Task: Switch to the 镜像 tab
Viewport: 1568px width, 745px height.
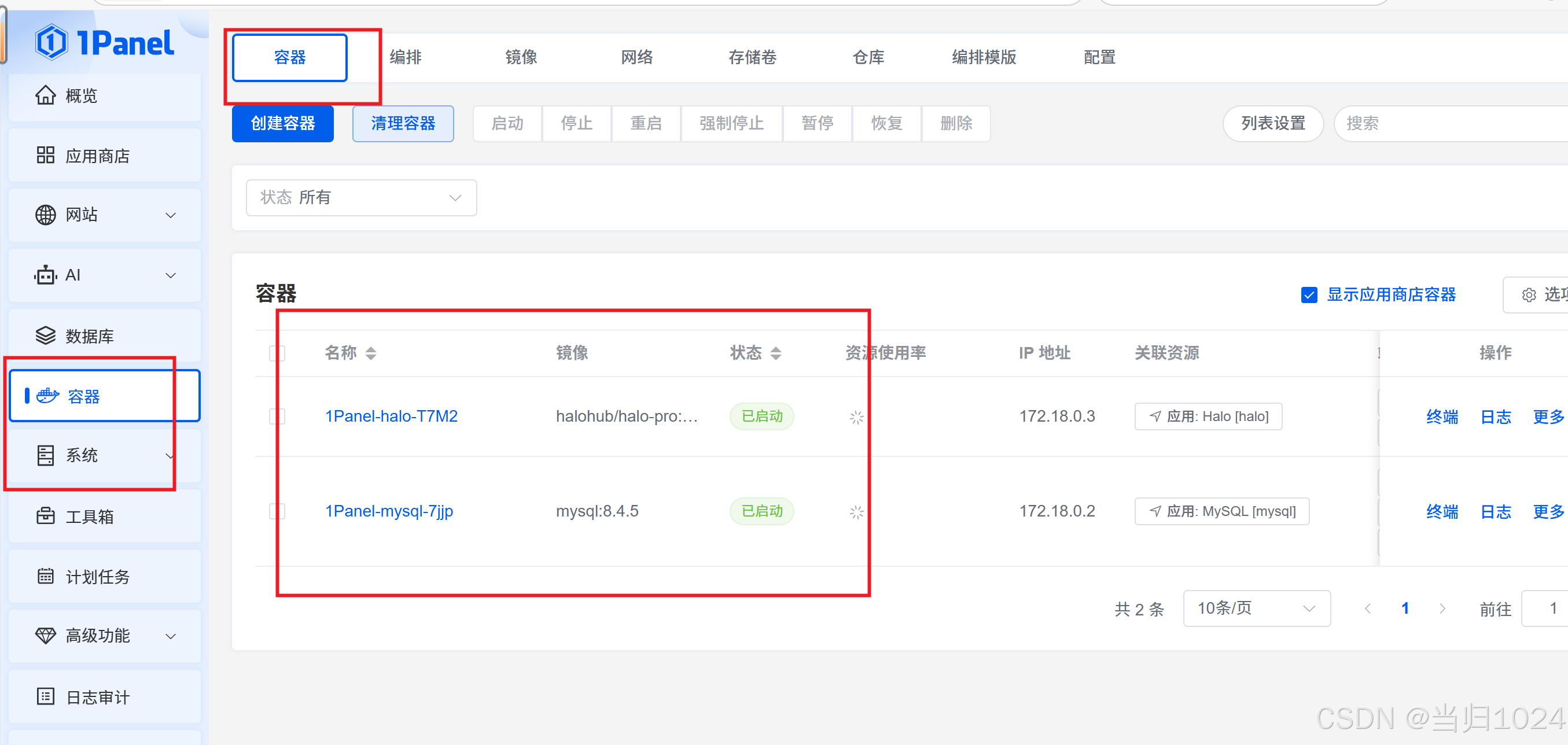Action: pos(521,58)
